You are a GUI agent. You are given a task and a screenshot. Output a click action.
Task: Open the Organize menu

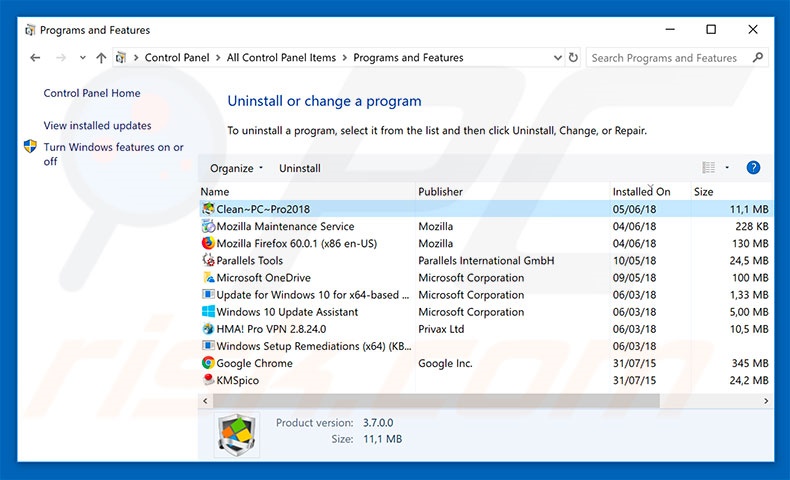coord(236,168)
